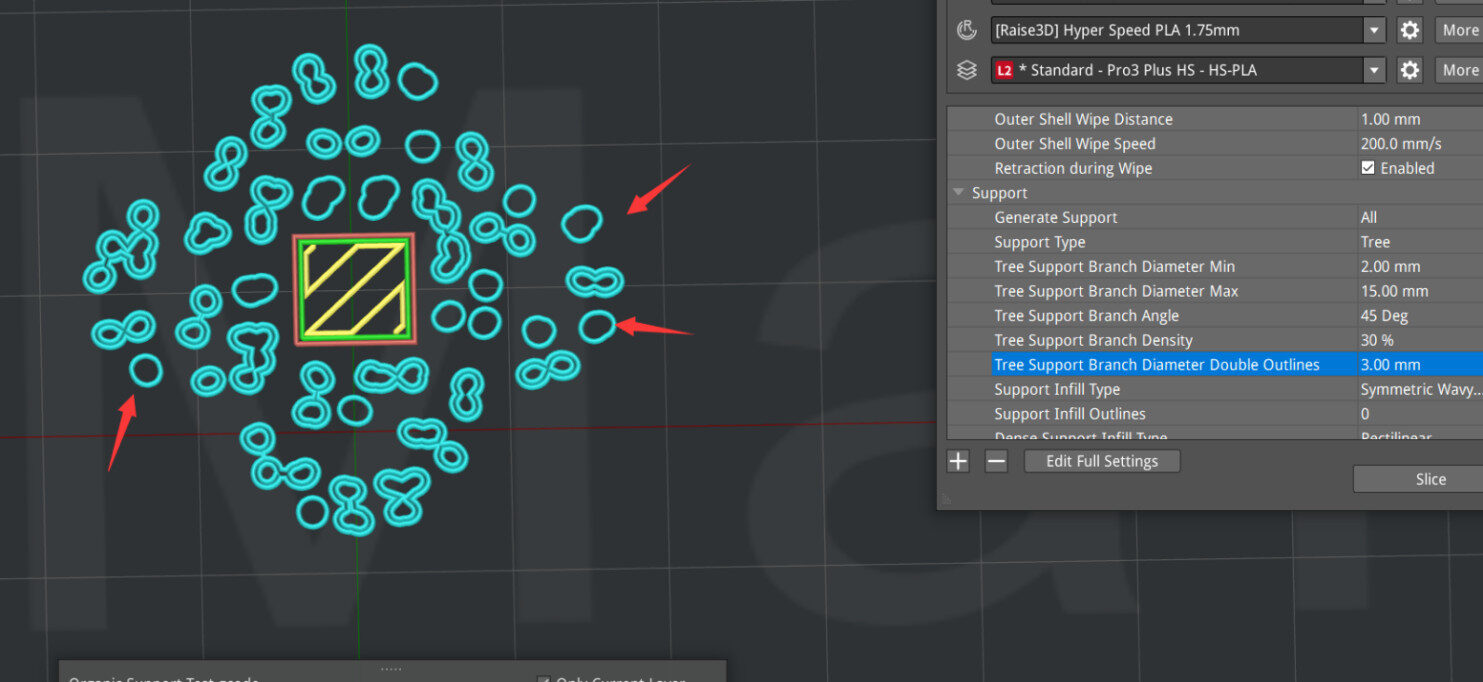Remove a setting with the minus icon
The image size is (1483, 682).
[996, 461]
